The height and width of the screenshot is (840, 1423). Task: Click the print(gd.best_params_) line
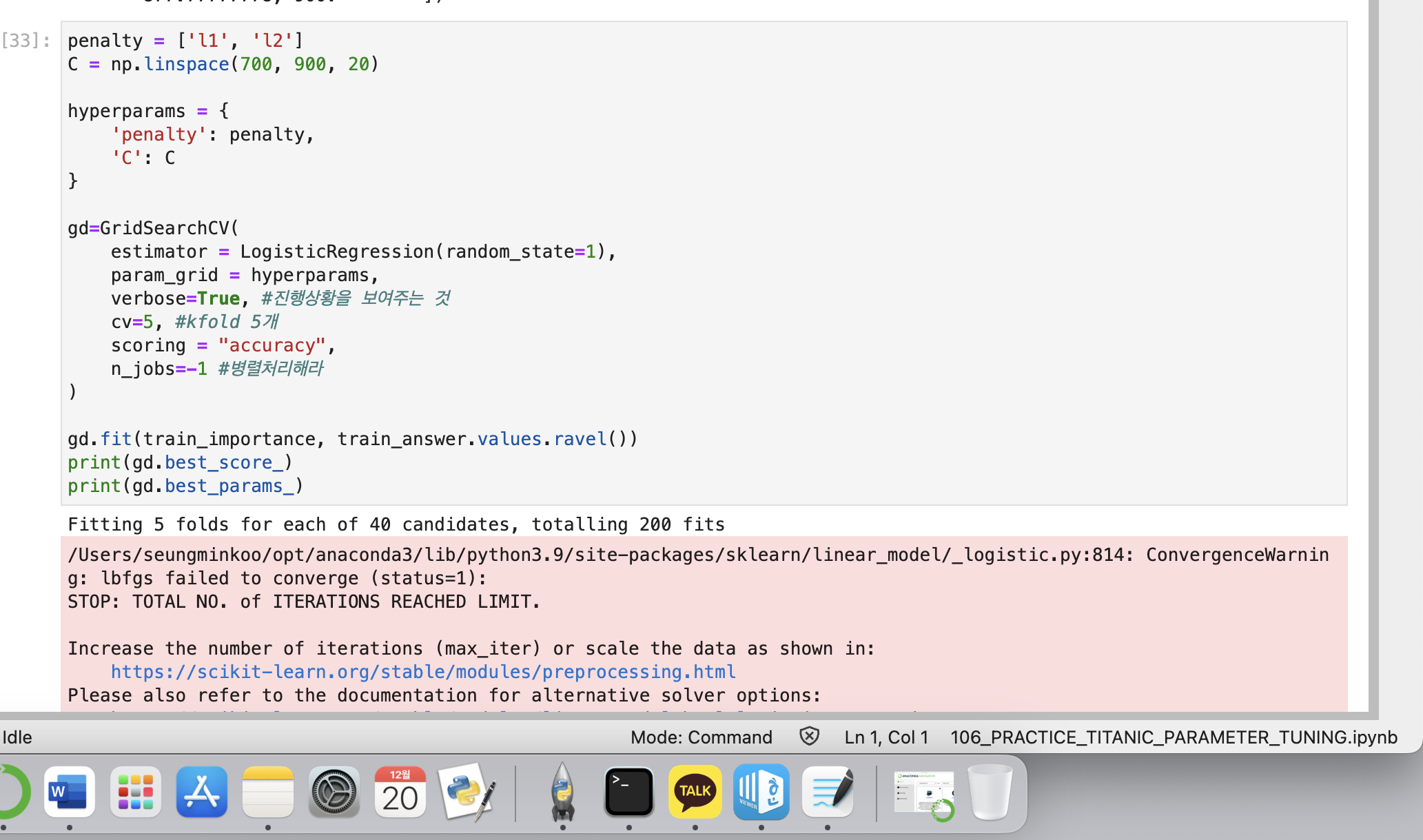(185, 486)
